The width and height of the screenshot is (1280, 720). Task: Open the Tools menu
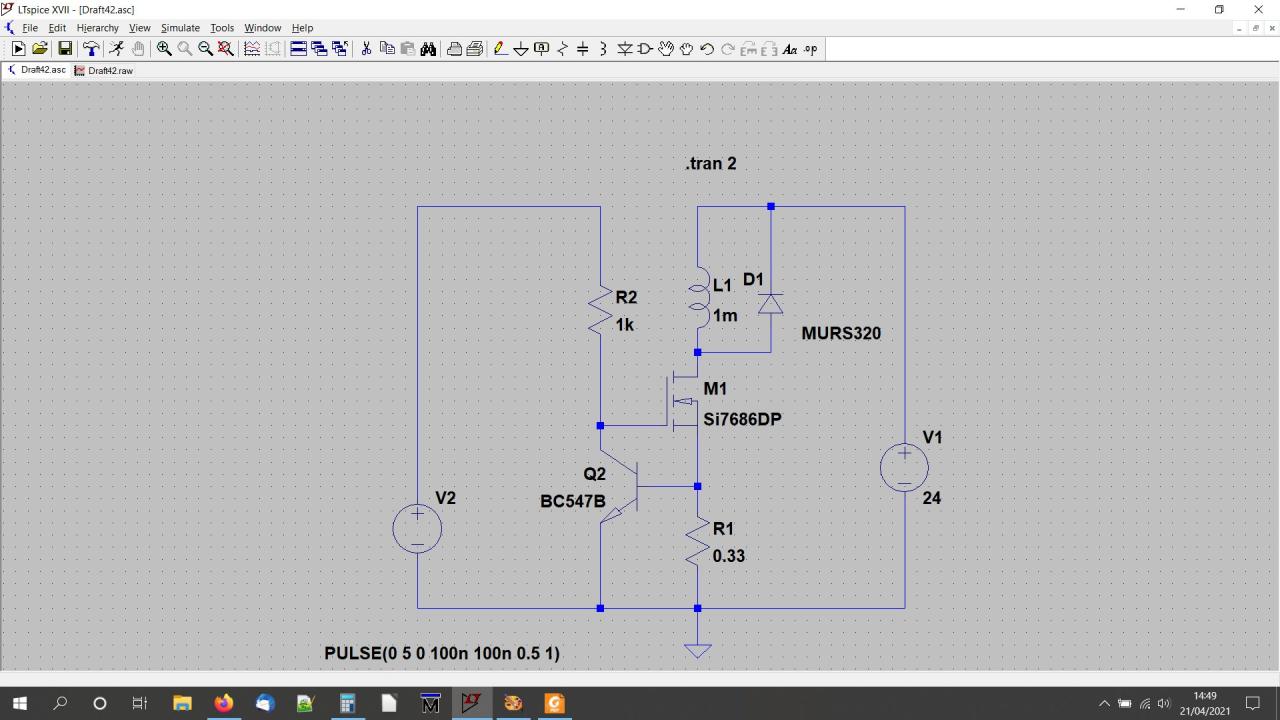click(x=222, y=28)
